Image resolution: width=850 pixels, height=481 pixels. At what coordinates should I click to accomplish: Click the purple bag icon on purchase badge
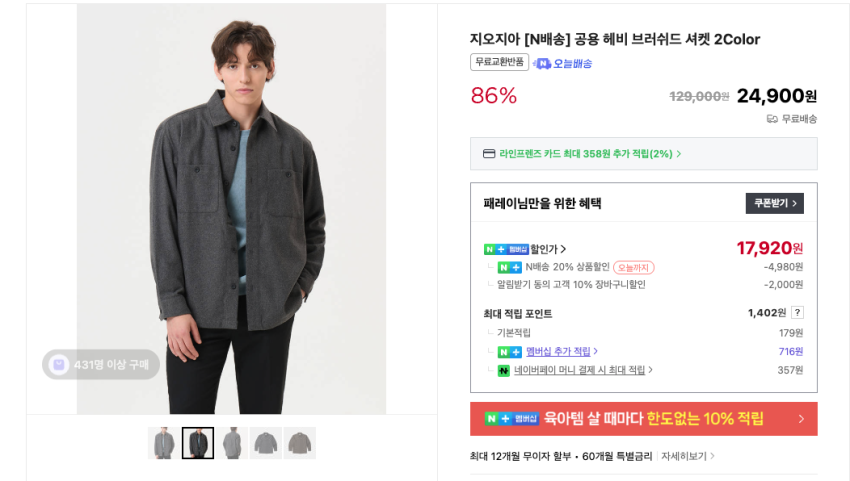(59, 365)
